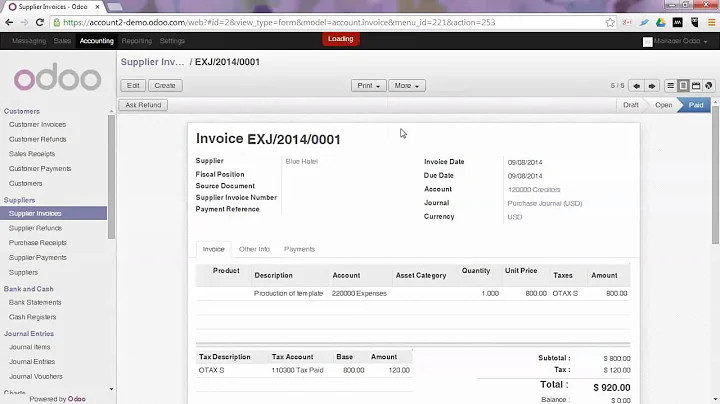Open Customer Payments in sidebar
The image size is (720, 404).
tap(40, 168)
